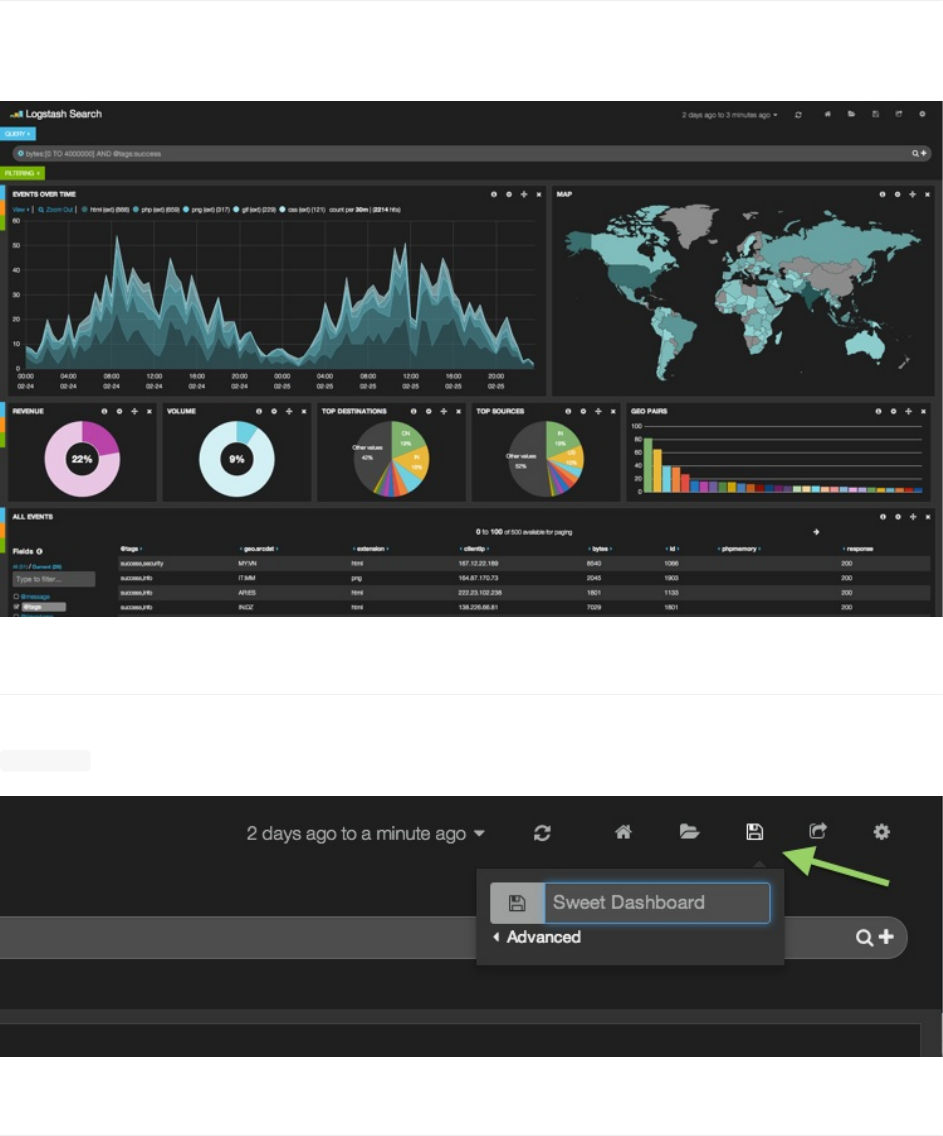Click the magnifier search icon in query bar
Screen dimensions: 943x1136
tap(863, 937)
